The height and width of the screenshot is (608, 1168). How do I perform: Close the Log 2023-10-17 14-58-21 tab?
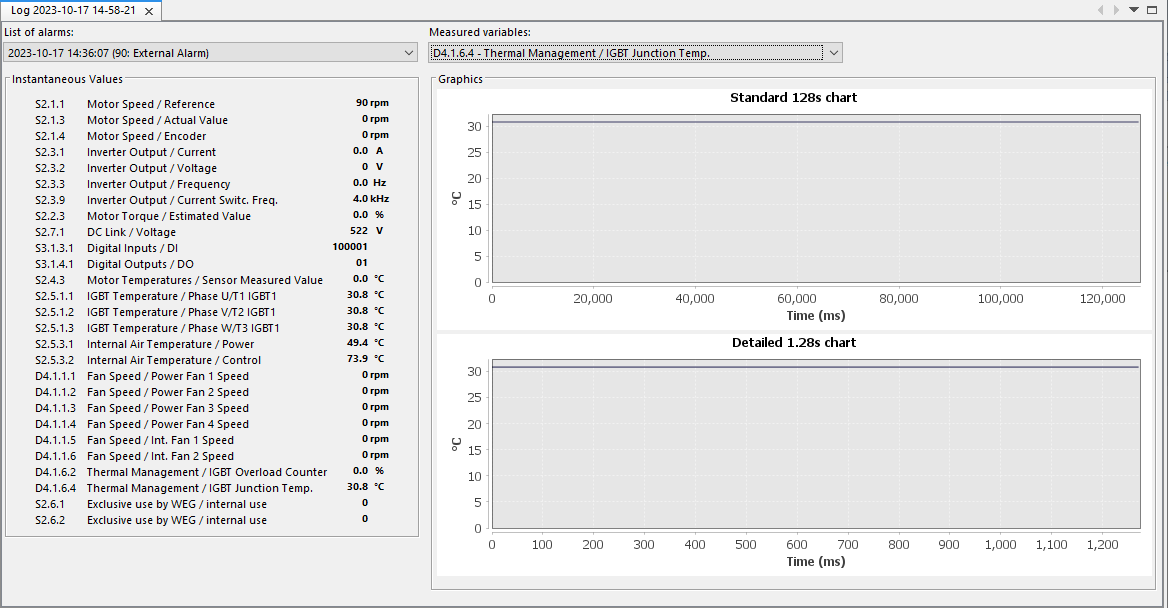coord(149,11)
